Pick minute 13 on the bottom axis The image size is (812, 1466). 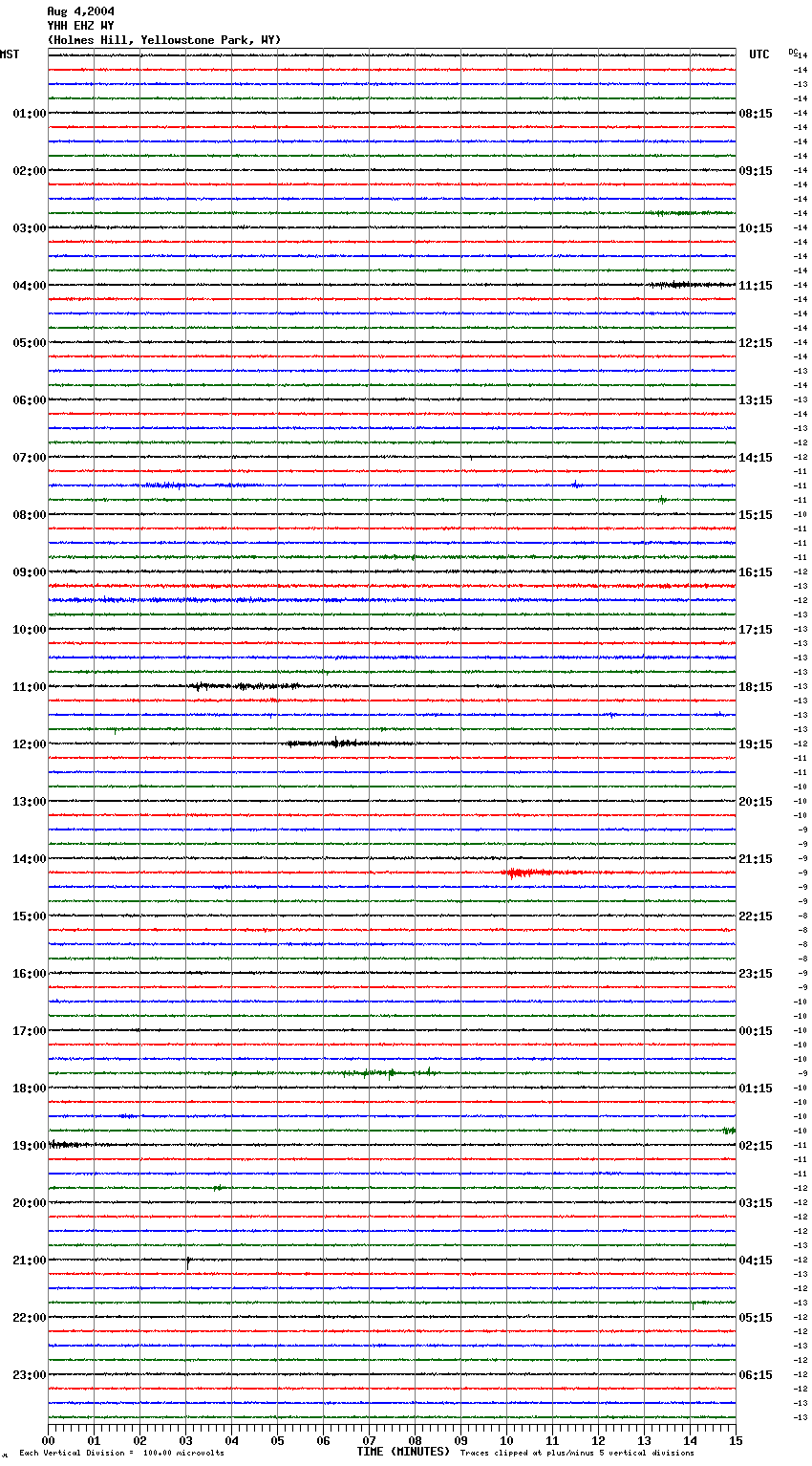click(644, 1440)
